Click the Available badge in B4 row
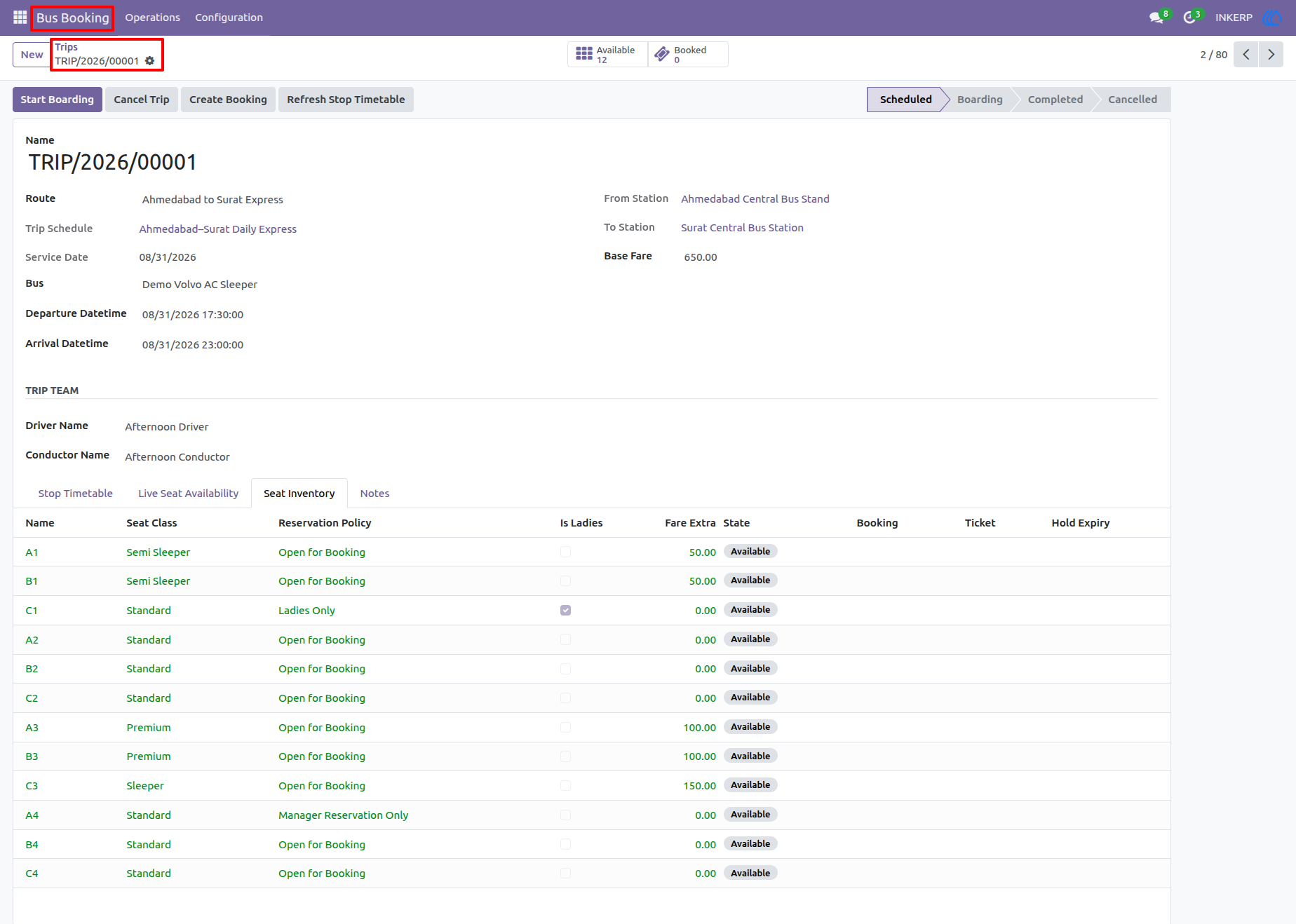Viewport: 1296px width, 924px height. [x=750, y=844]
